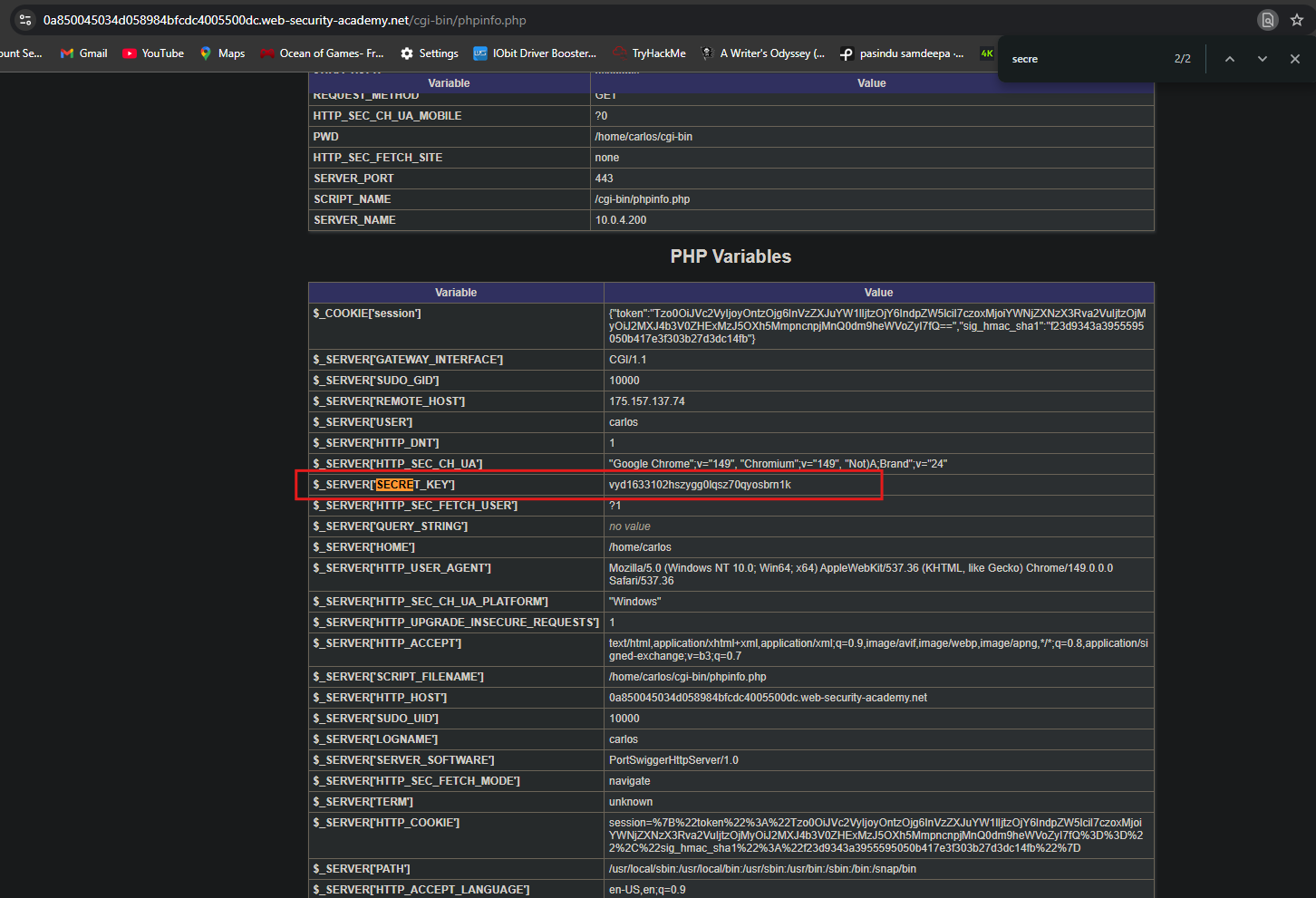This screenshot has width=1316, height=898.
Task: Open the Maps bookmark
Action: 222,53
